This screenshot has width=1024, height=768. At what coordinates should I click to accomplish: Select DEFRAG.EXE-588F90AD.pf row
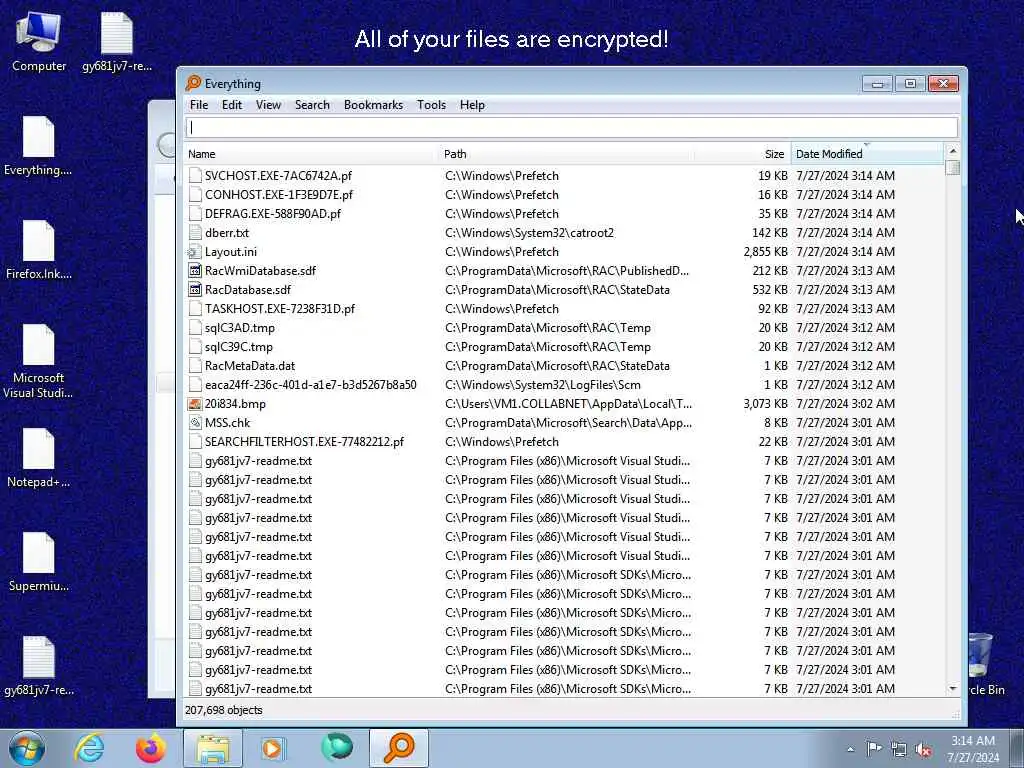coord(565,214)
